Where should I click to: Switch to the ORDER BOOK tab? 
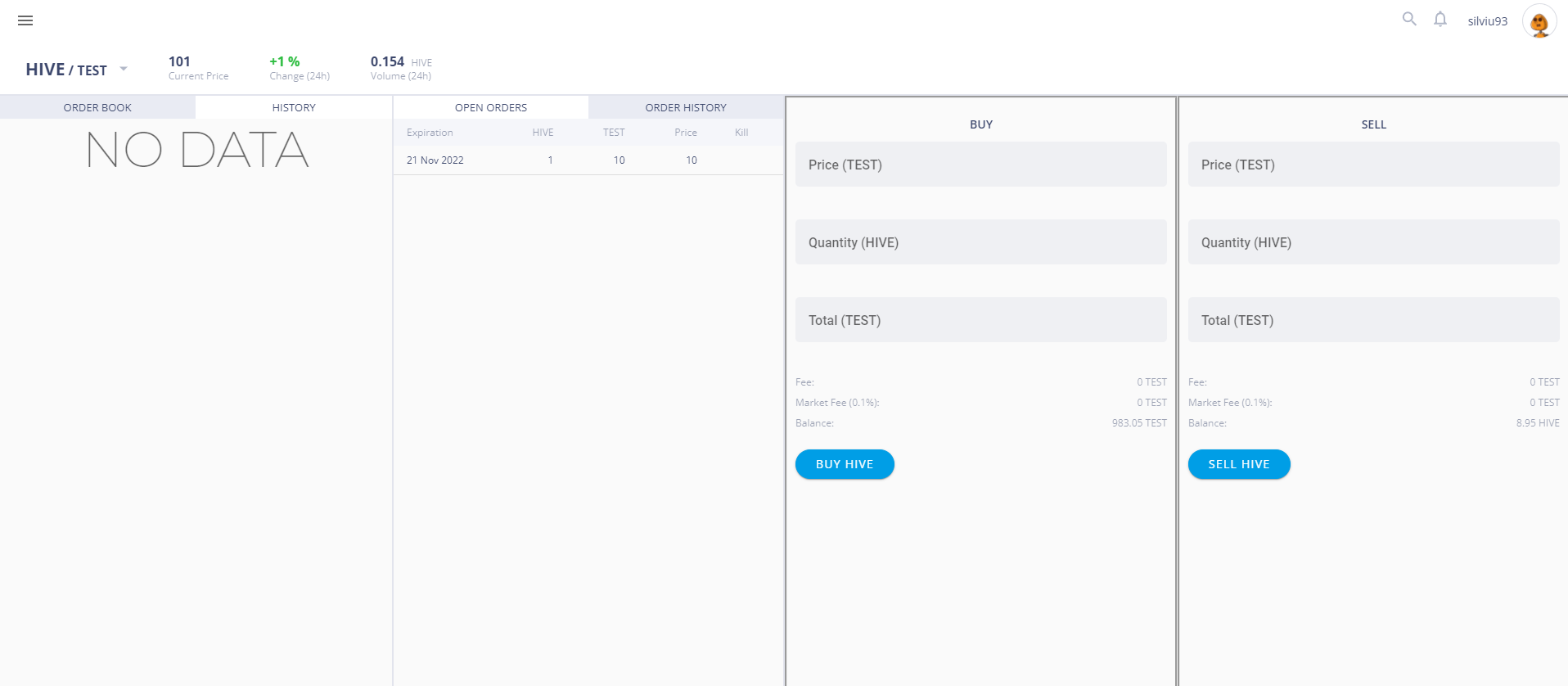pyautogui.click(x=97, y=107)
